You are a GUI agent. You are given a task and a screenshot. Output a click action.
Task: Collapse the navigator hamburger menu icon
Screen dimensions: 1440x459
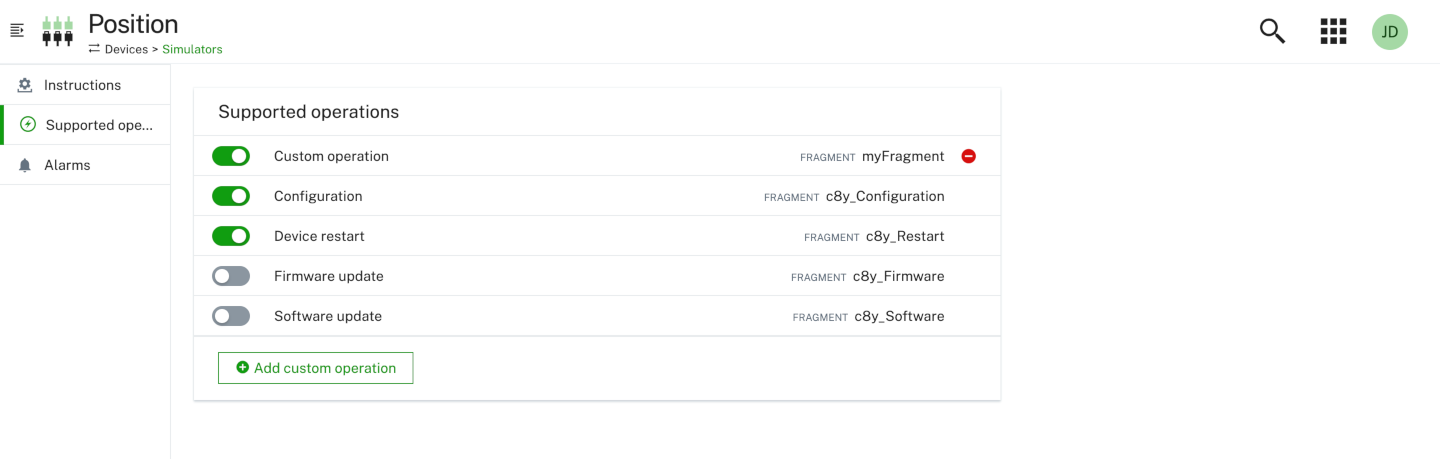(x=16, y=31)
